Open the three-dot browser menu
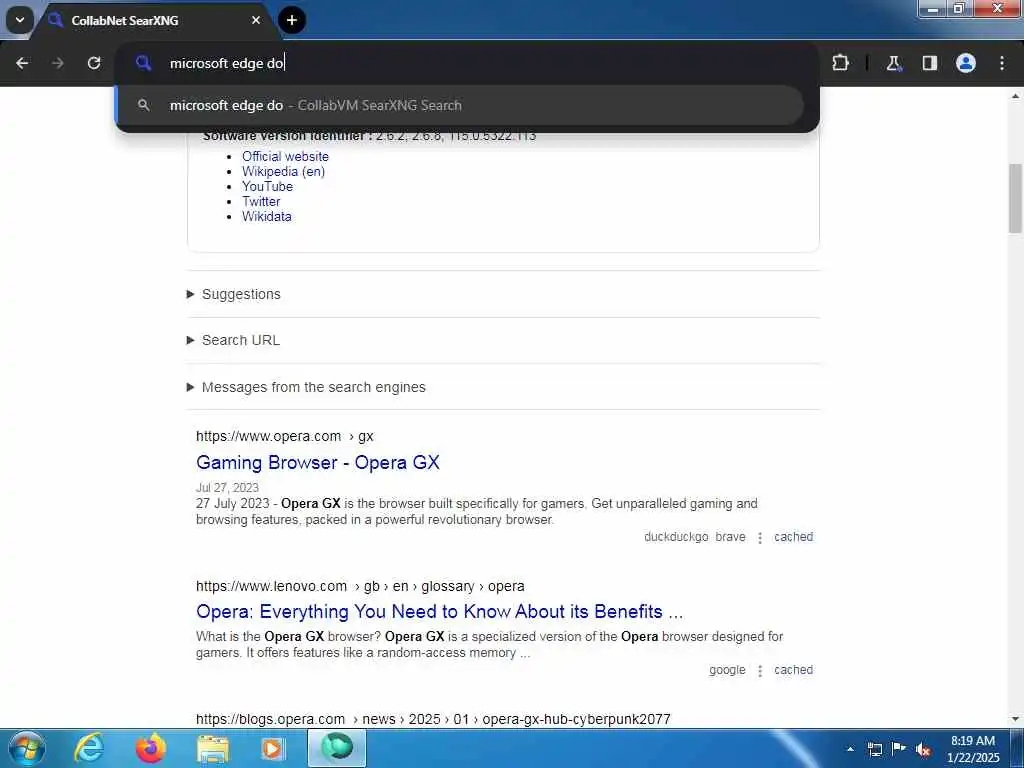This screenshot has width=1024, height=768. [x=1002, y=63]
